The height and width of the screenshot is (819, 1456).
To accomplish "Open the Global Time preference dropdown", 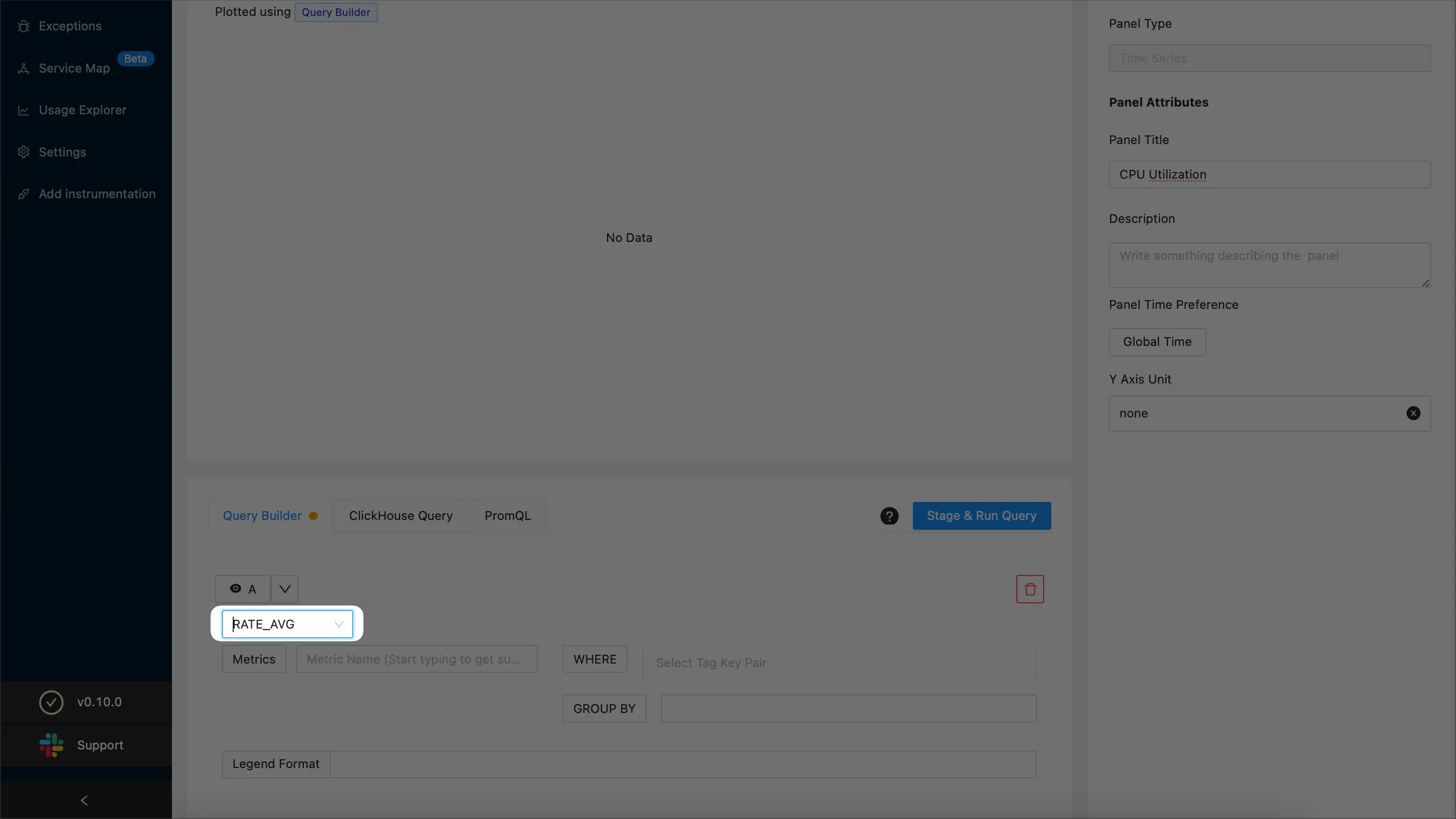I will (x=1157, y=342).
